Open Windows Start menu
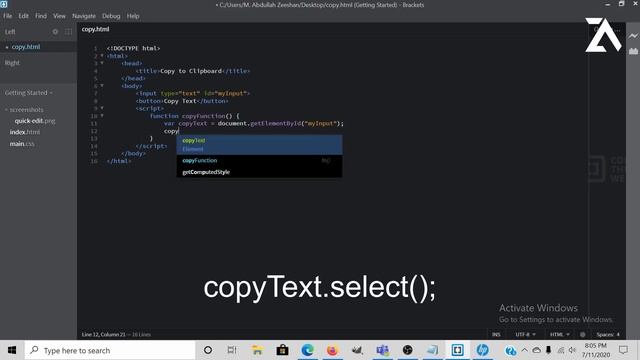Screen dimensions: 640x360 tap(12, 350)
